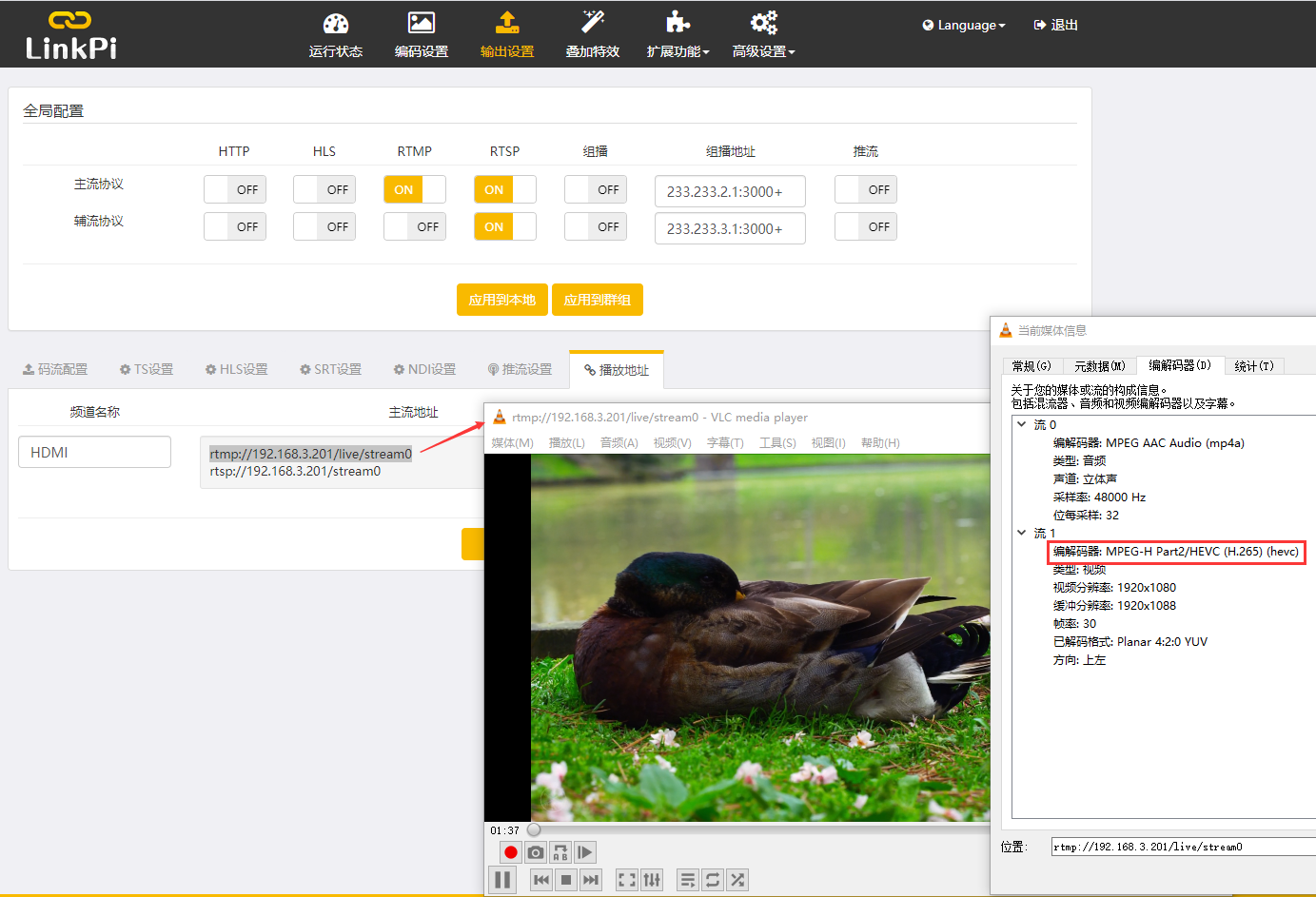Collapse the 流 0 stream entry

(x=1021, y=424)
